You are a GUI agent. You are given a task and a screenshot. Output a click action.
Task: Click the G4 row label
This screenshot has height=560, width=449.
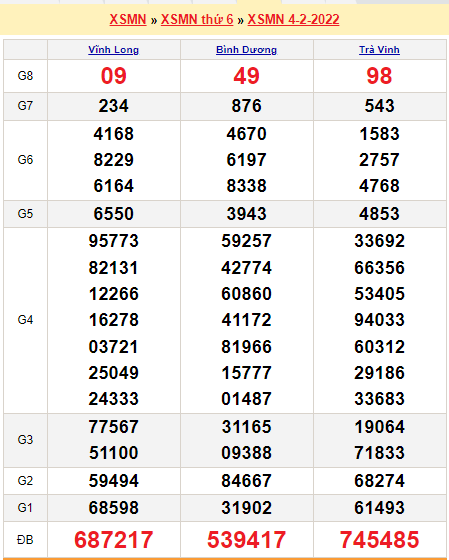coord(25,320)
